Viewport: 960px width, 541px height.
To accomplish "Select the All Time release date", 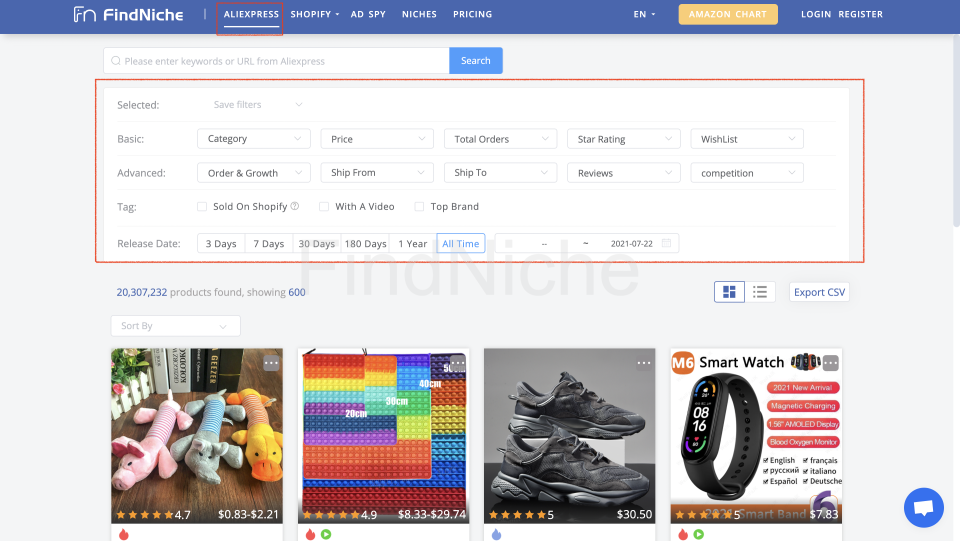I will (460, 244).
